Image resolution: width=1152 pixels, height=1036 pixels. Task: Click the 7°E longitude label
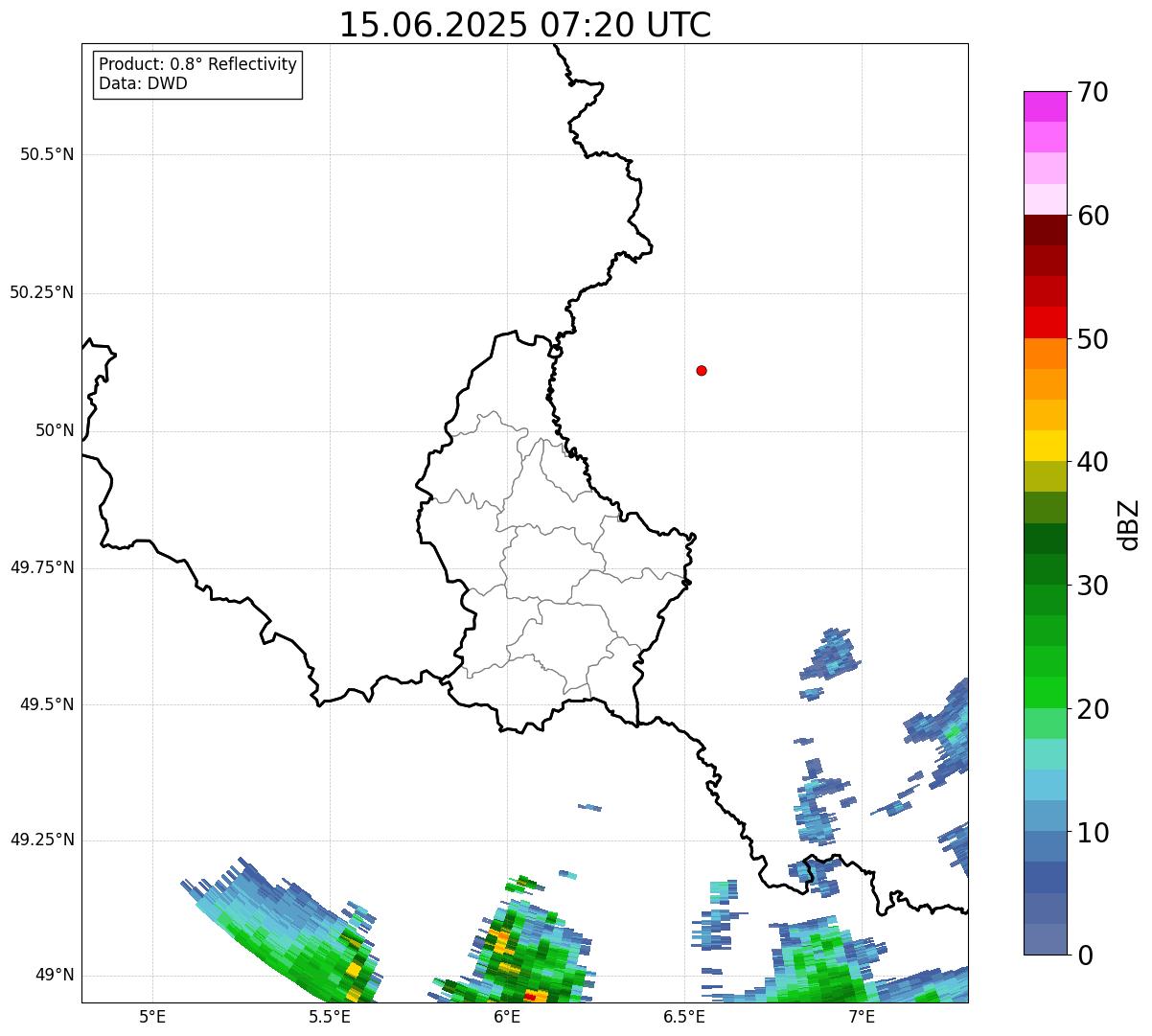coord(862,1016)
